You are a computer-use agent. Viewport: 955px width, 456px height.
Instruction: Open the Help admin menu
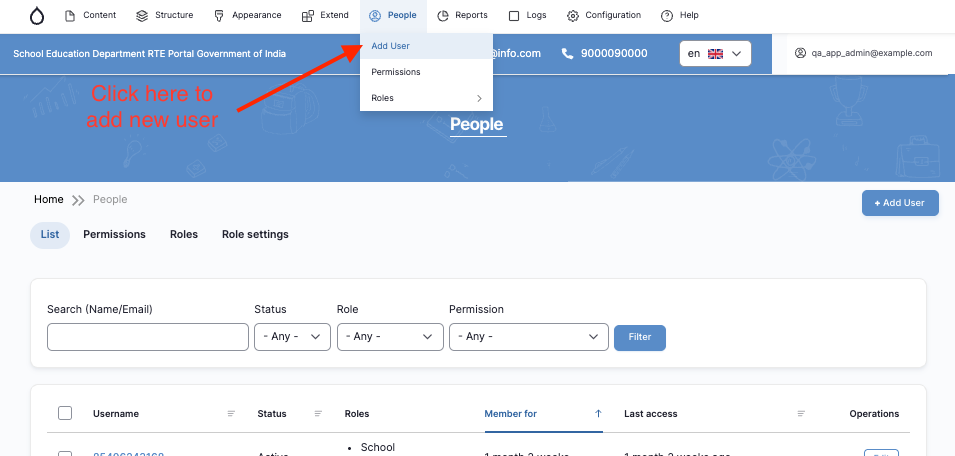point(680,16)
